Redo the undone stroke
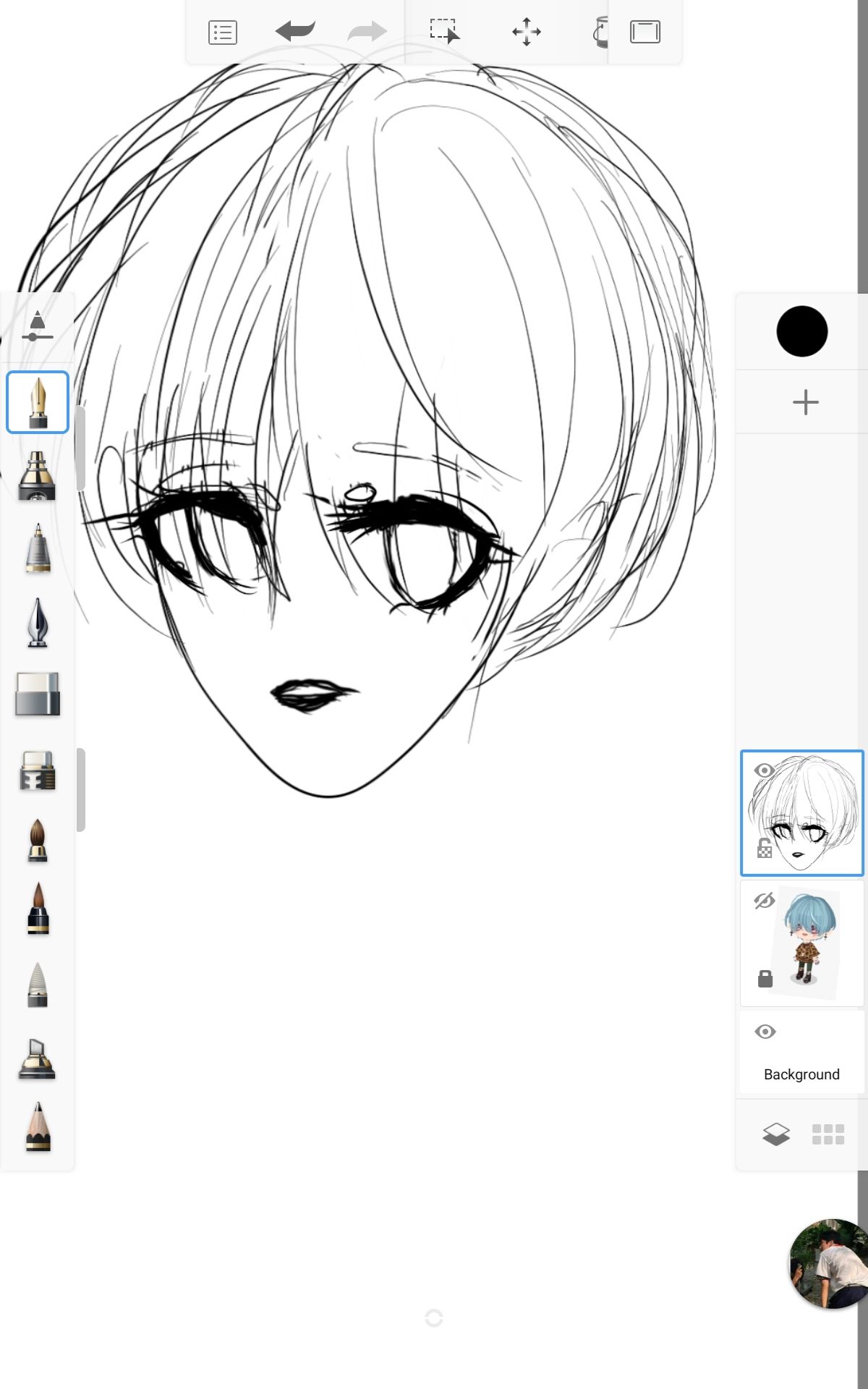This screenshot has width=868, height=1389. coord(367,32)
